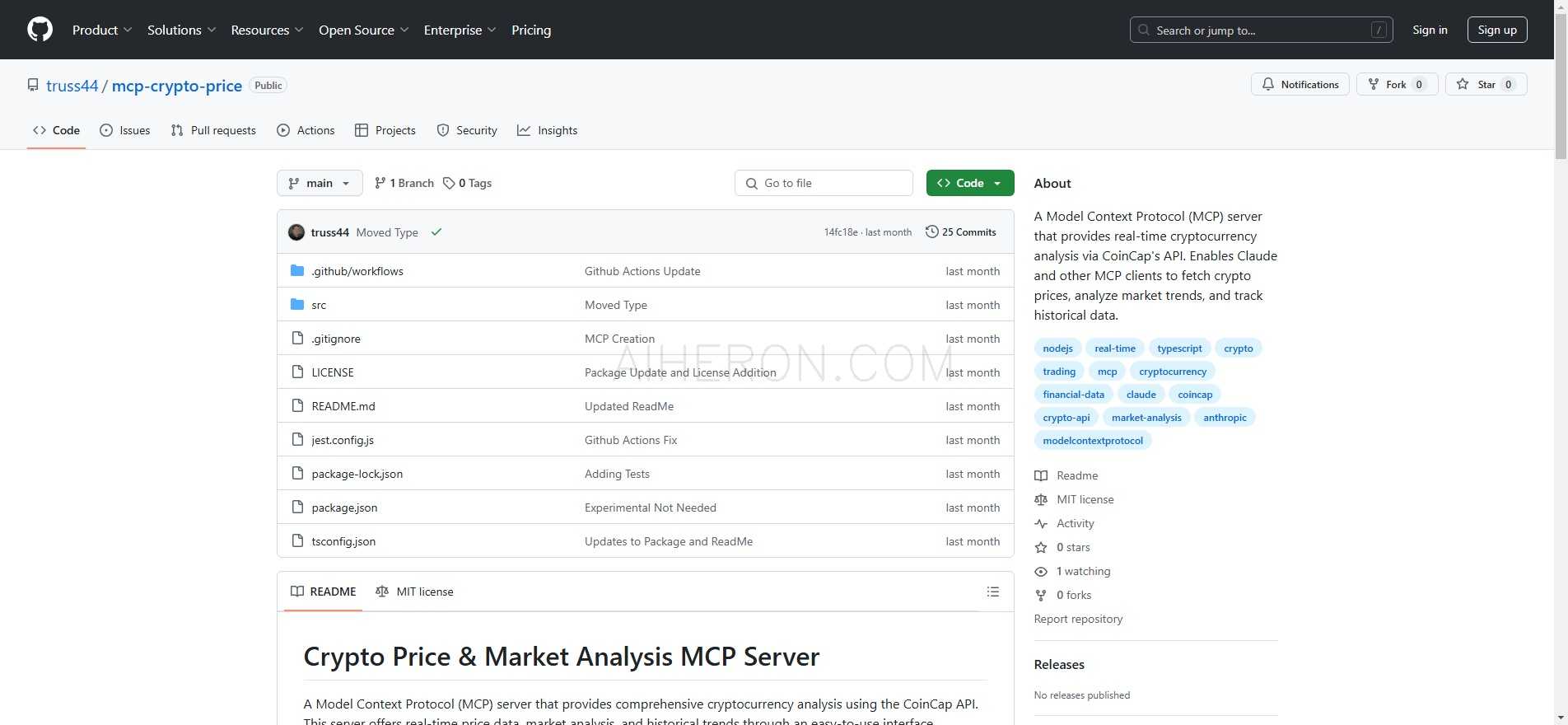Click the scale icon beside MIT license in About
Image resolution: width=1568 pixels, height=725 pixels.
(x=1041, y=500)
